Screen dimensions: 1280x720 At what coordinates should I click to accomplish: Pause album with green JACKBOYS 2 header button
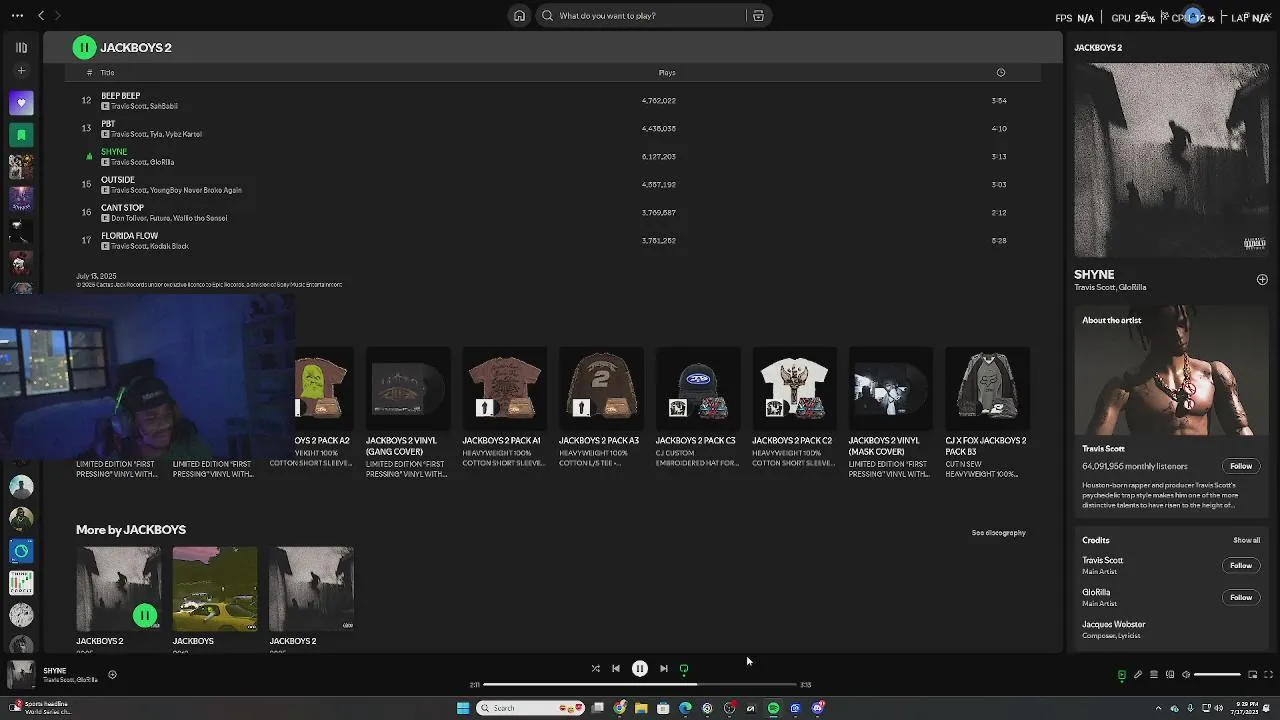pos(84,47)
